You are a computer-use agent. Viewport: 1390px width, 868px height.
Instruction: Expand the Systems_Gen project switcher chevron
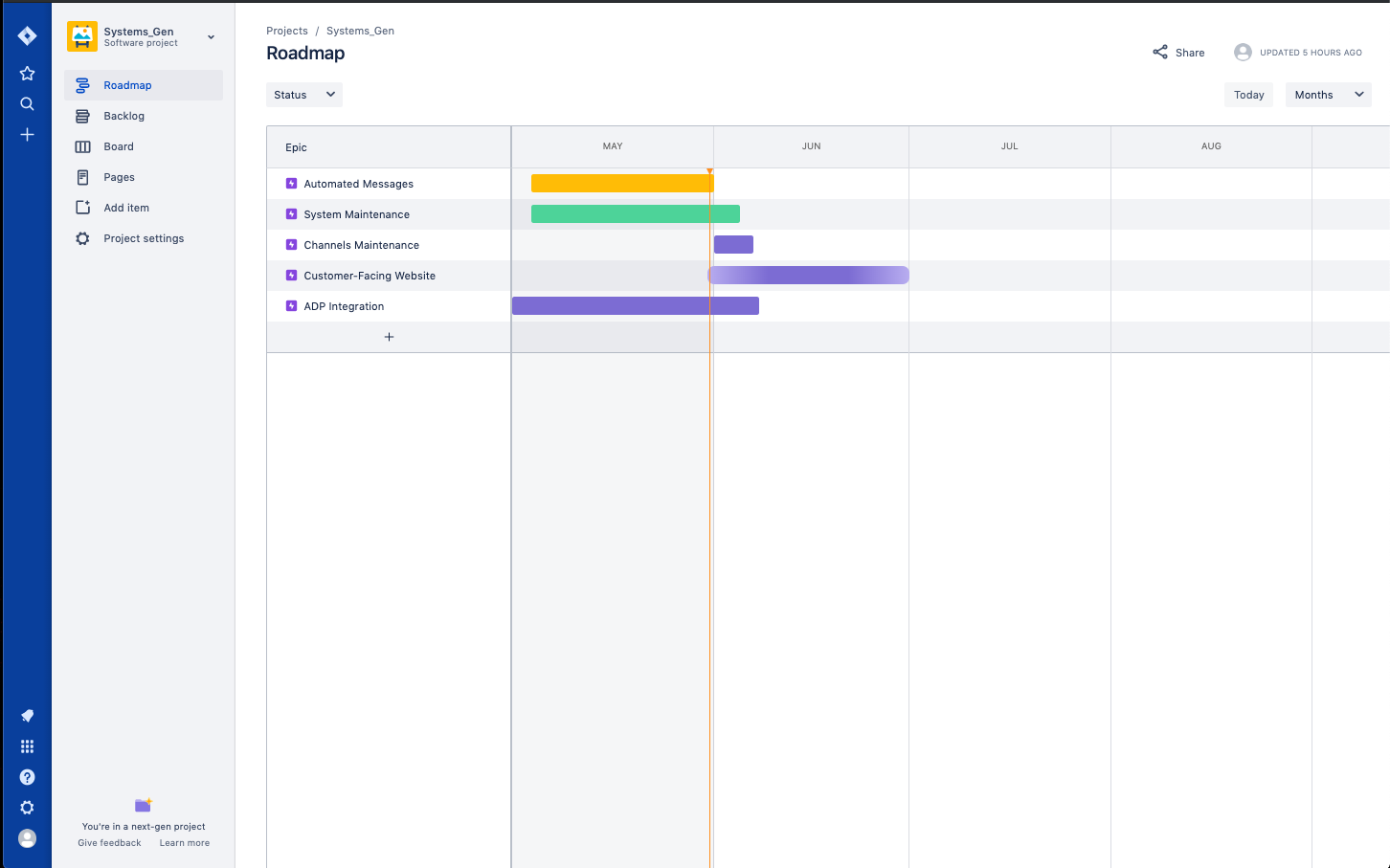(x=212, y=37)
